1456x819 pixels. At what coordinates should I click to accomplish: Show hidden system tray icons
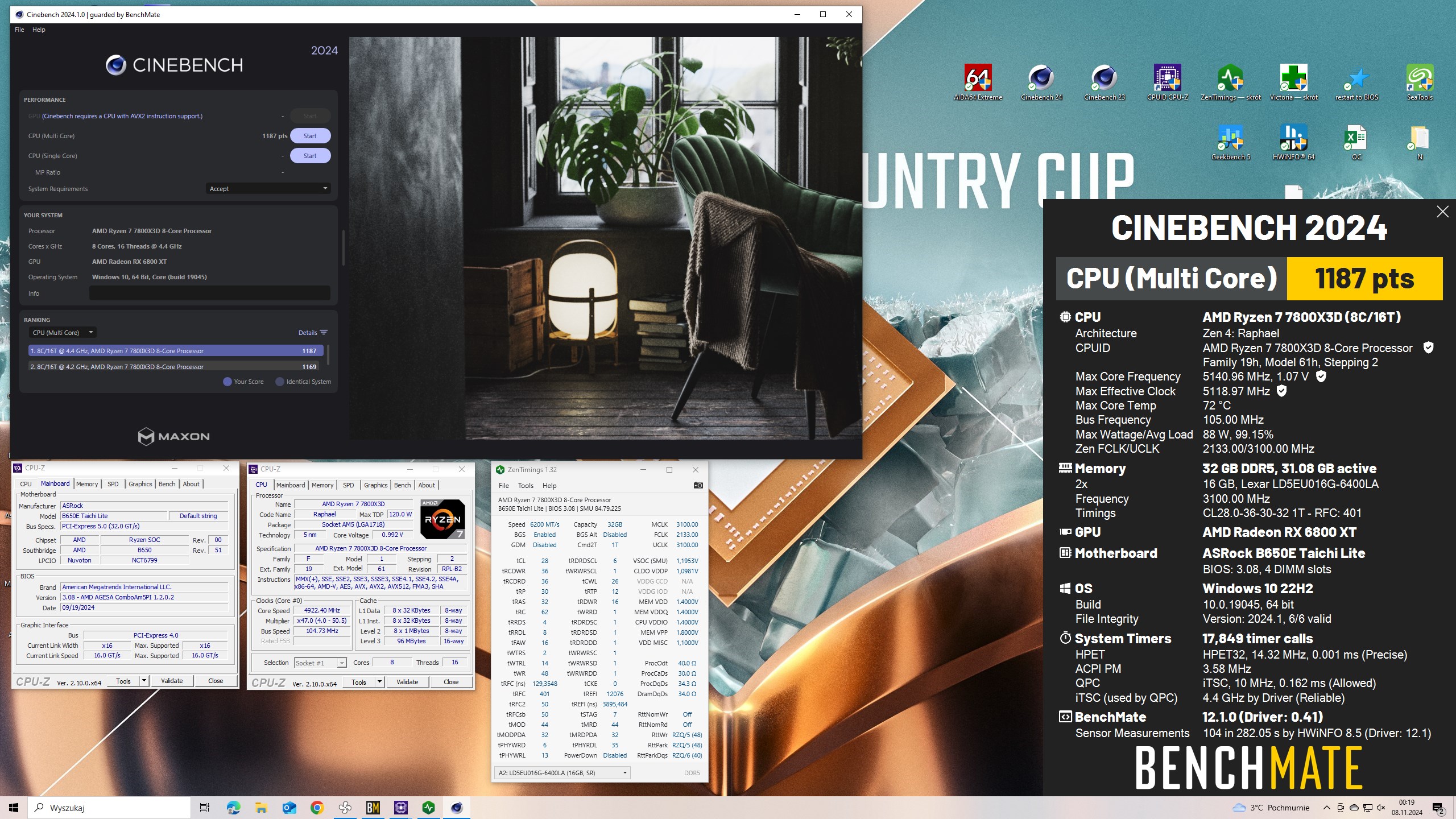[x=1326, y=808]
